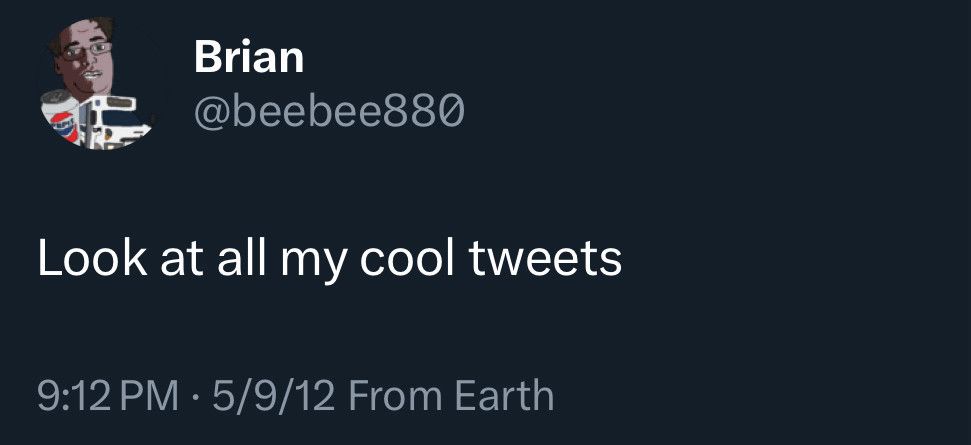Click the 'PM' in the timestamp
Image resolution: width=971 pixels, height=445 pixels.
click(150, 395)
